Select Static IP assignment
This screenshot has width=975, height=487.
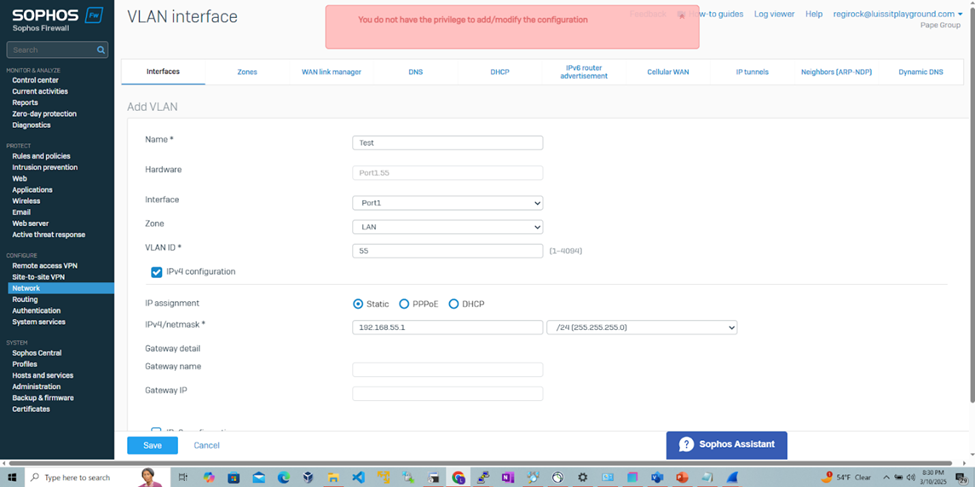point(358,304)
